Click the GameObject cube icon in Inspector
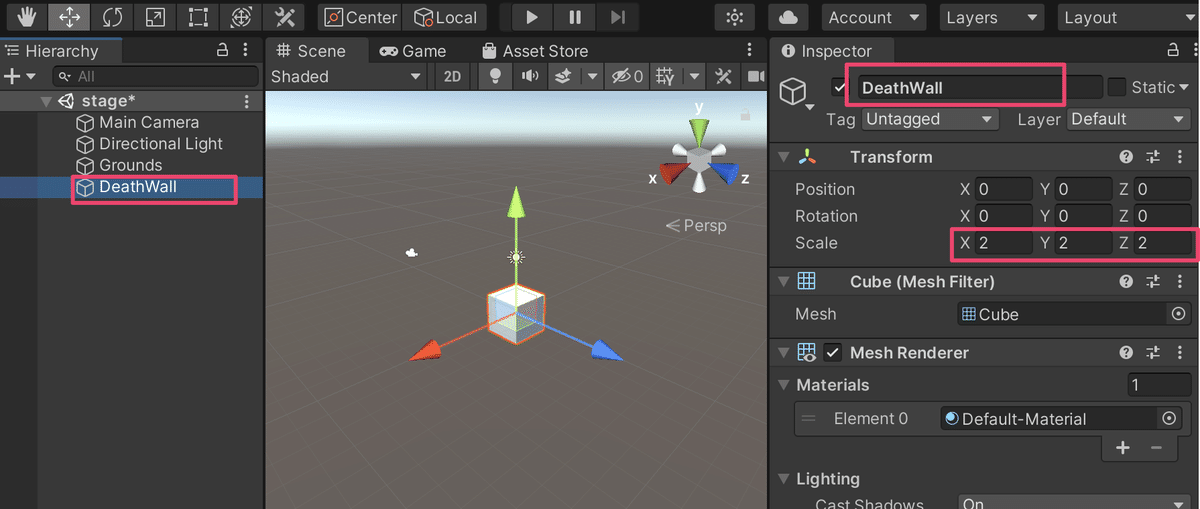This screenshot has width=1200, height=509. pos(793,92)
